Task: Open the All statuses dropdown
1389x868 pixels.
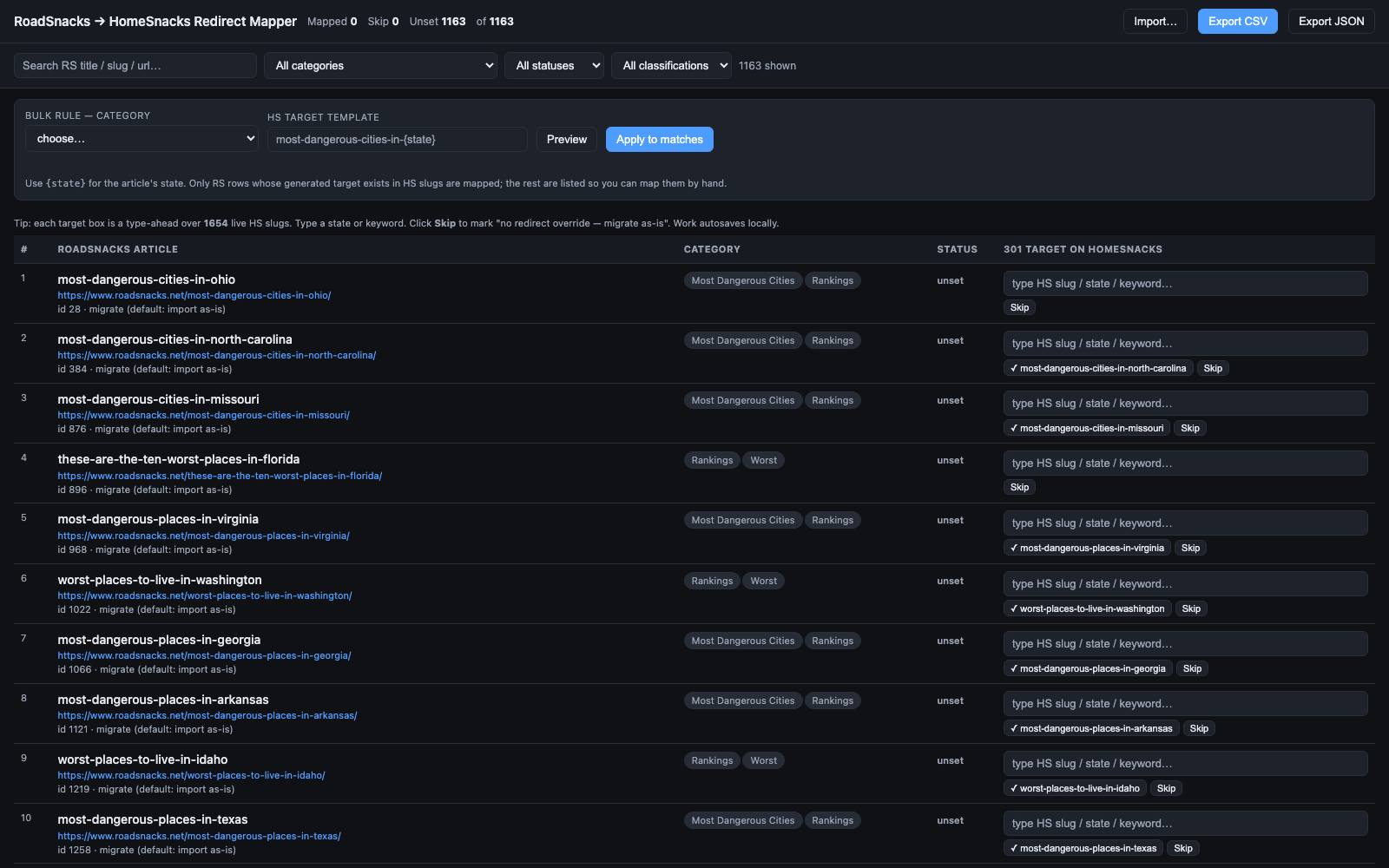Action: [x=554, y=66]
